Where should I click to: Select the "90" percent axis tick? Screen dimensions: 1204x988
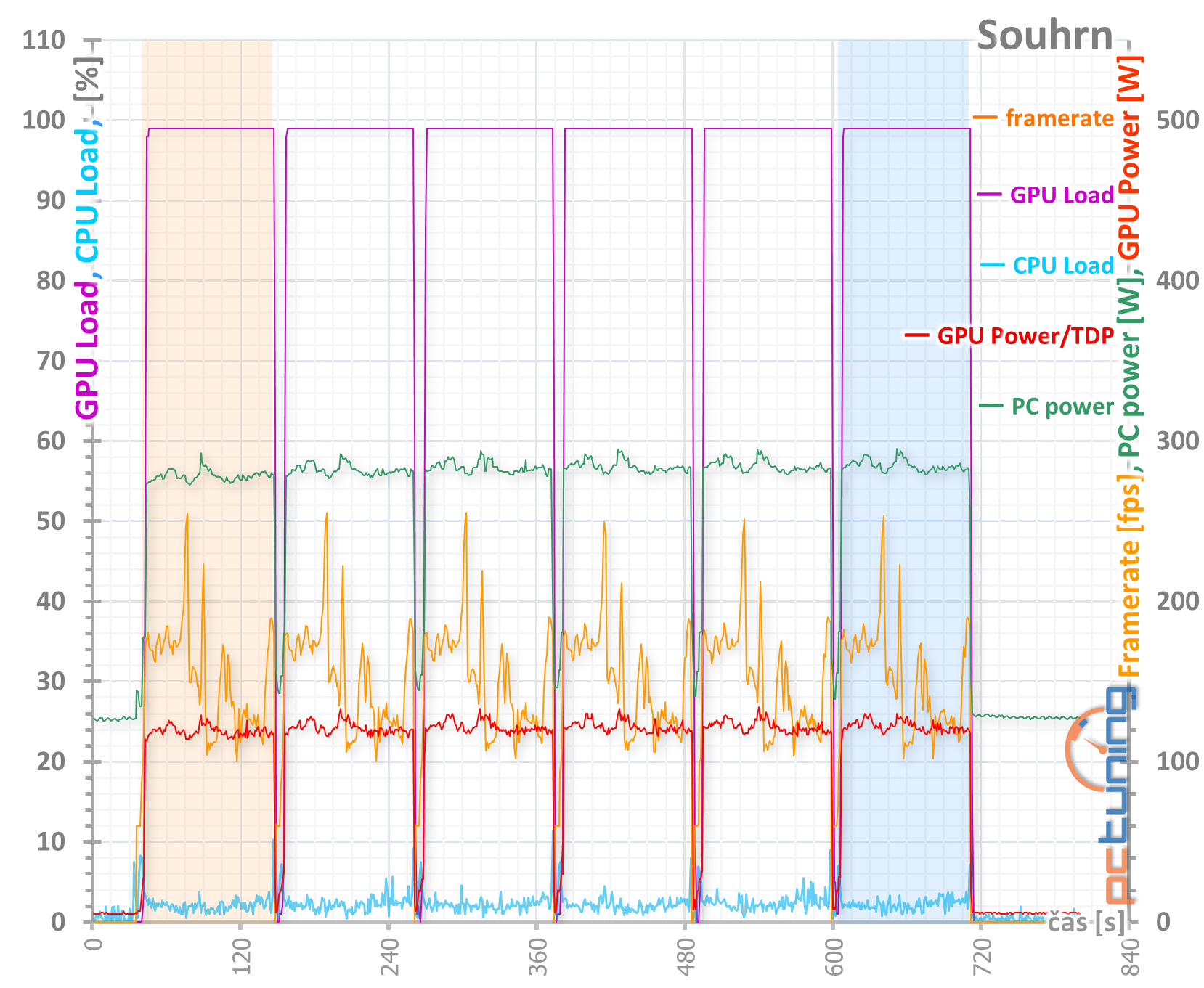click(51, 200)
